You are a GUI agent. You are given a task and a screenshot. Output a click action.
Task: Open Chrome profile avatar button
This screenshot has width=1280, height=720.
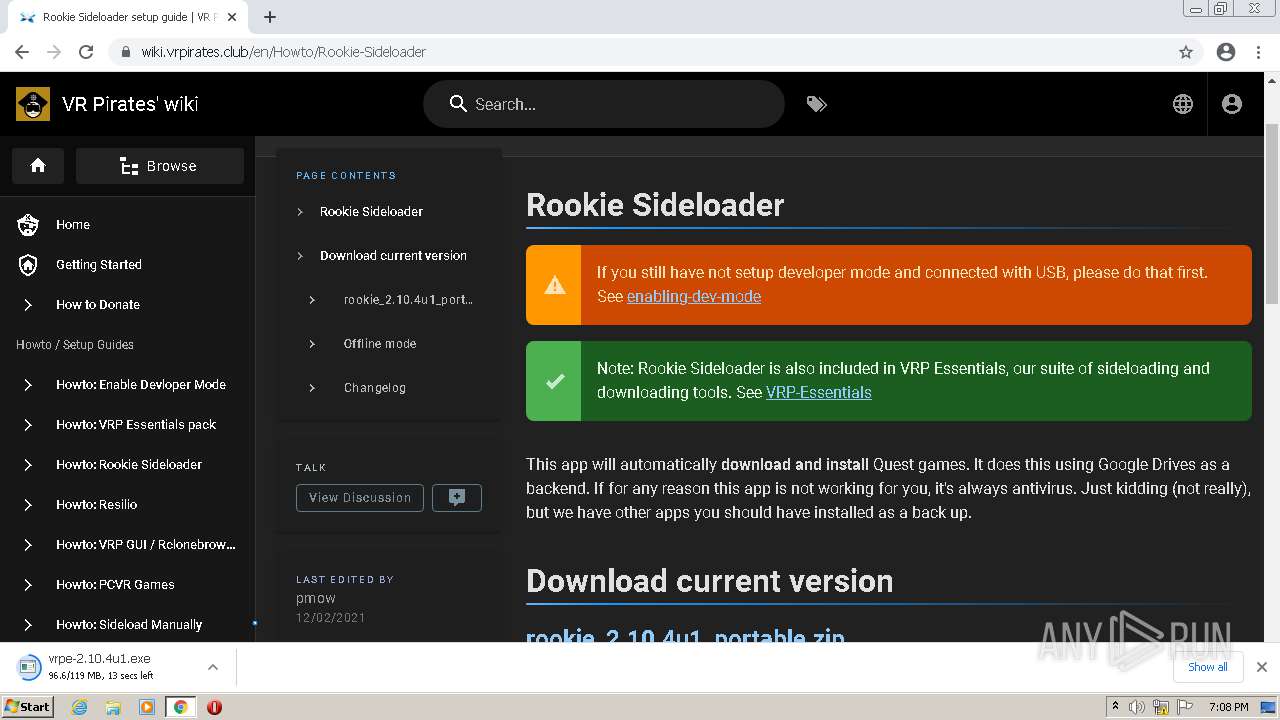(1226, 52)
